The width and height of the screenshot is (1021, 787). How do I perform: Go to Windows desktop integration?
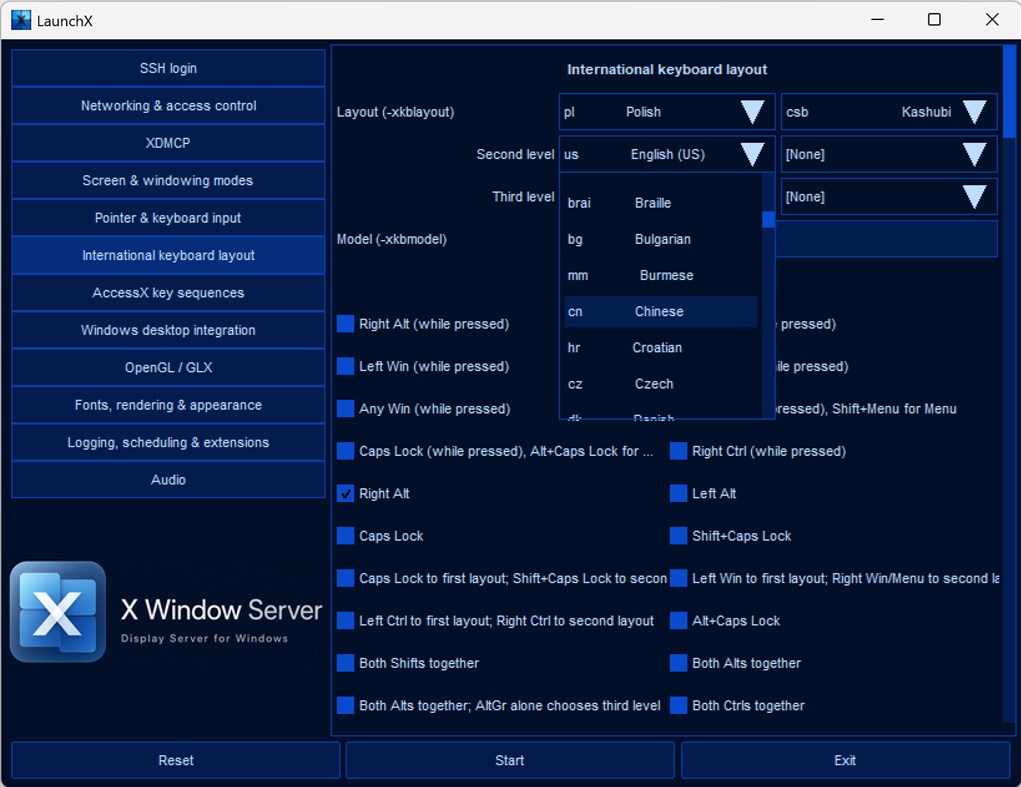click(168, 330)
